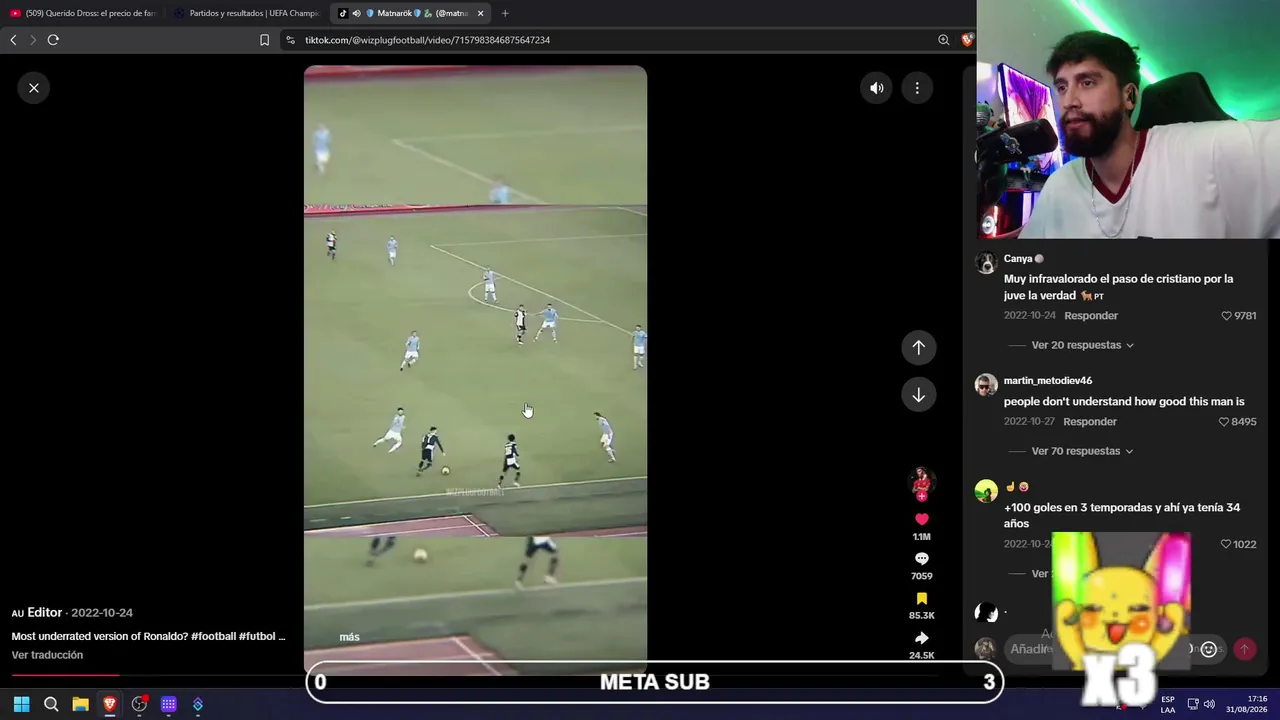1280x720 pixels.
Task: Mute the video using the speaker icon
Action: pyautogui.click(x=877, y=88)
